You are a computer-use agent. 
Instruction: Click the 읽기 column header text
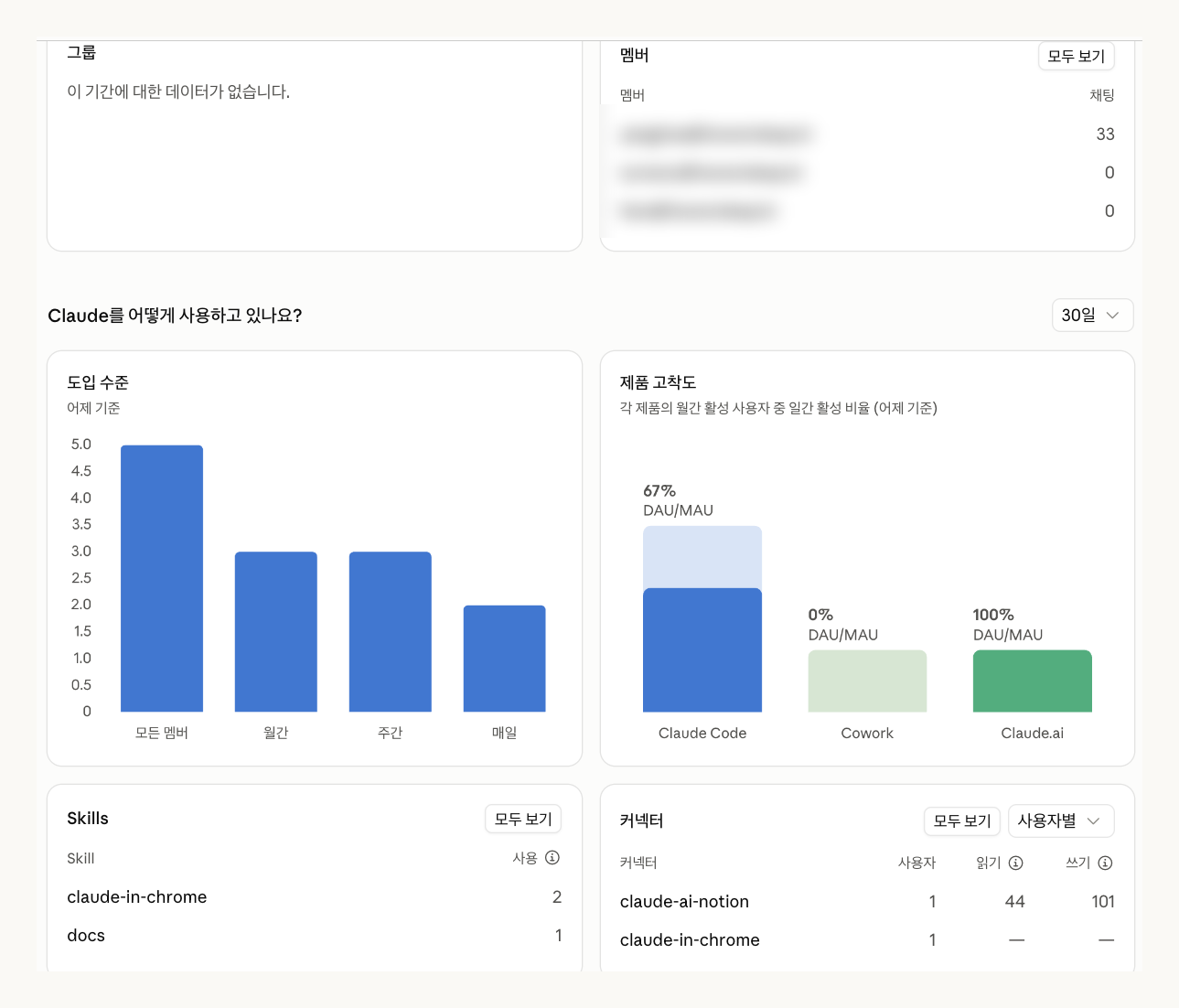[x=989, y=863]
